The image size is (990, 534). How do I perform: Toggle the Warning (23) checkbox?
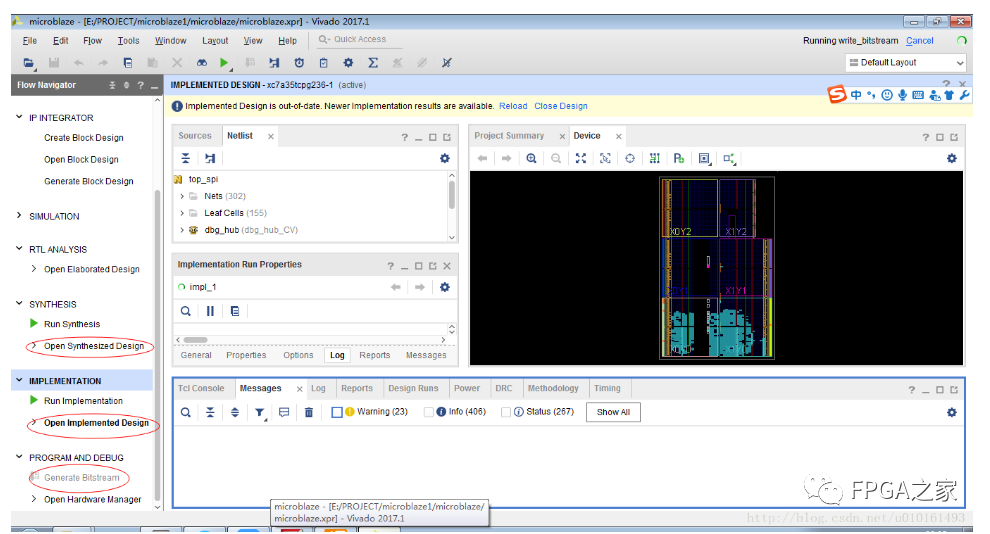pos(337,412)
